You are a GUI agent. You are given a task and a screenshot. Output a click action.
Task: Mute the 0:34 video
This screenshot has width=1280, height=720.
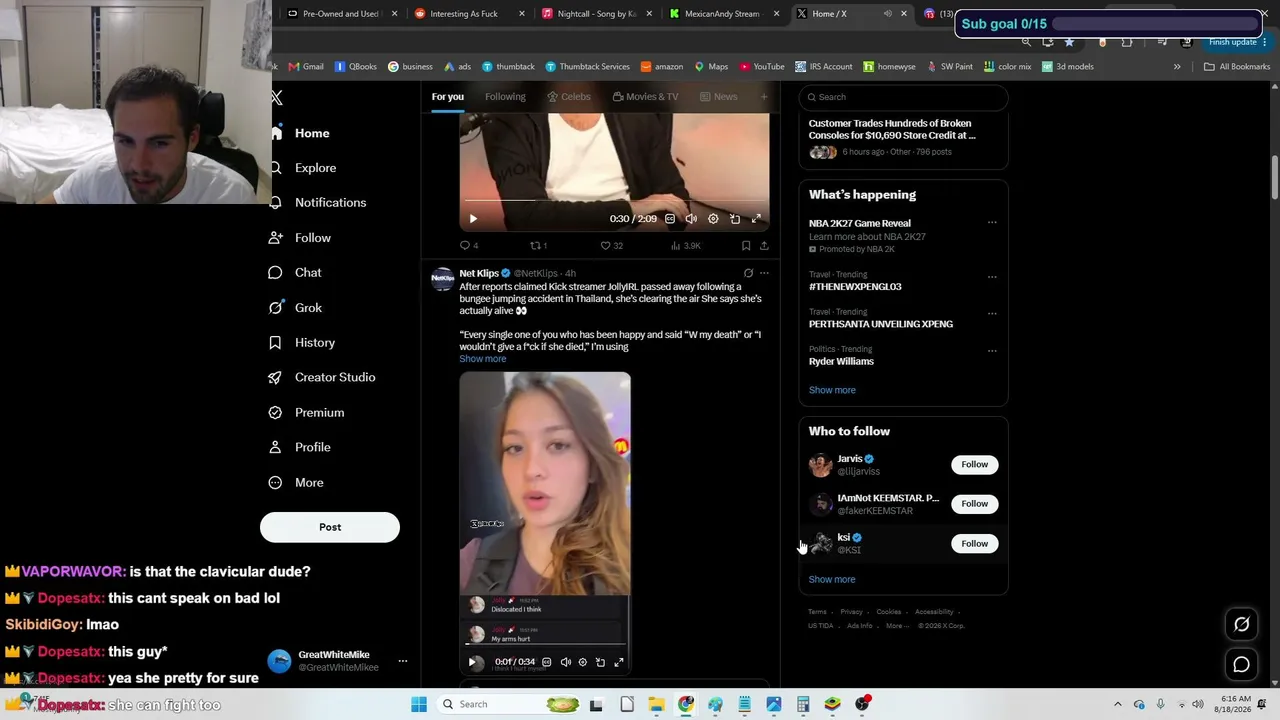tap(566, 662)
